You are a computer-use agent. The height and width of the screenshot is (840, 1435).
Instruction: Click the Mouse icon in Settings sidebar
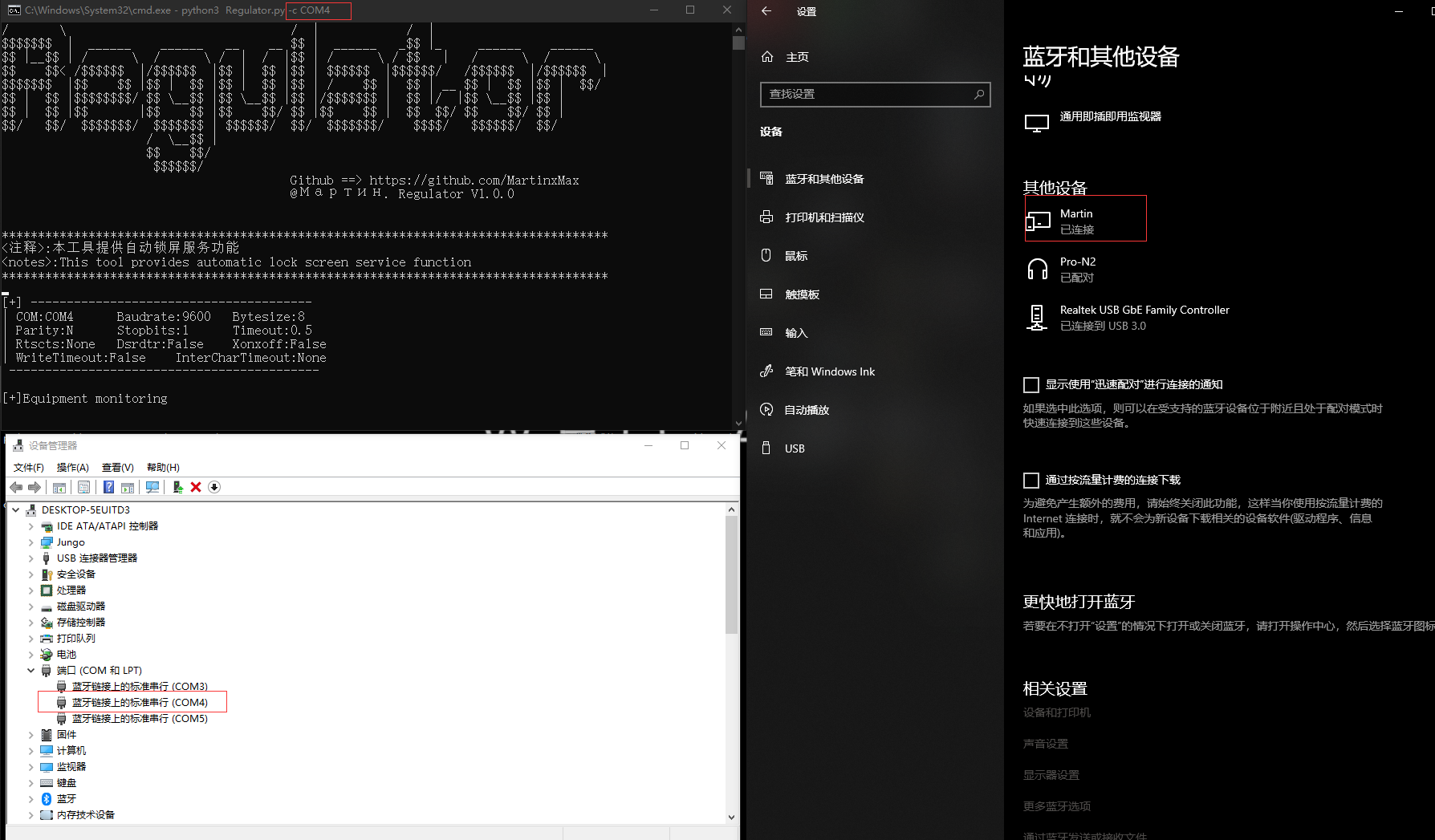click(766, 255)
